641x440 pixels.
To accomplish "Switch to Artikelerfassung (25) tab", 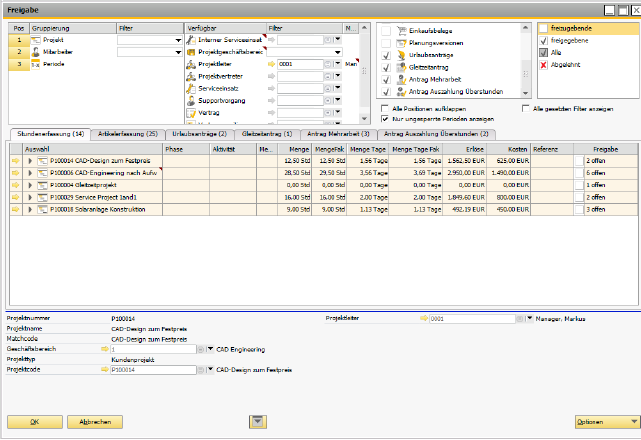I will click(128, 133).
